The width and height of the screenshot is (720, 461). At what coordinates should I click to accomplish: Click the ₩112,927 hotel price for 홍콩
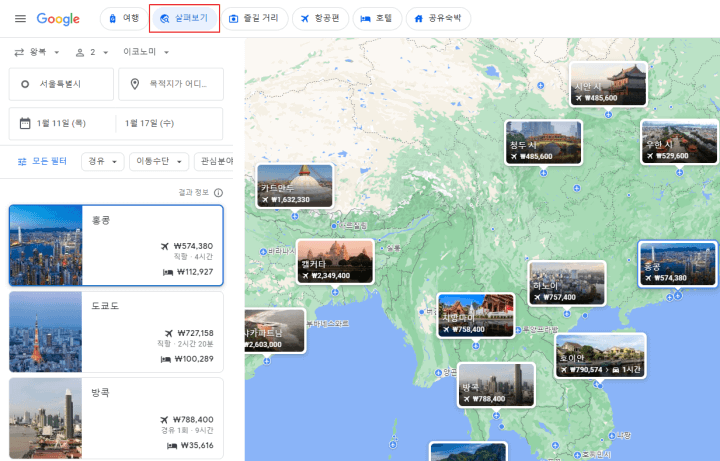pyautogui.click(x=195, y=272)
